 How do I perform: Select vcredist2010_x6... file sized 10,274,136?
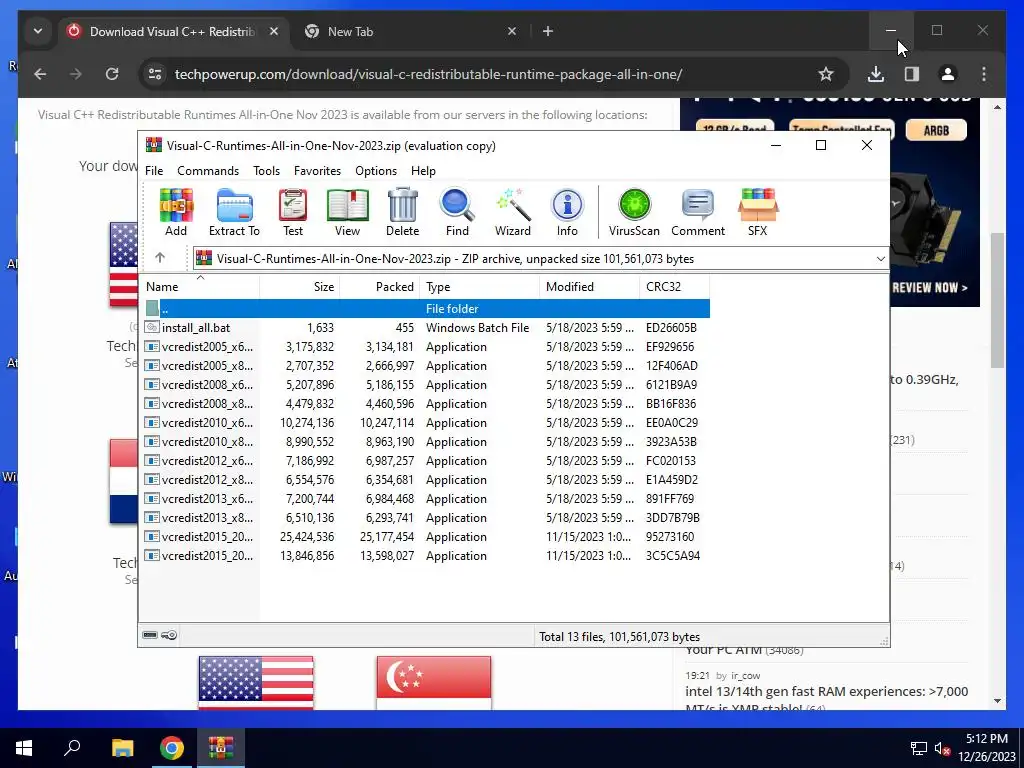426,423
